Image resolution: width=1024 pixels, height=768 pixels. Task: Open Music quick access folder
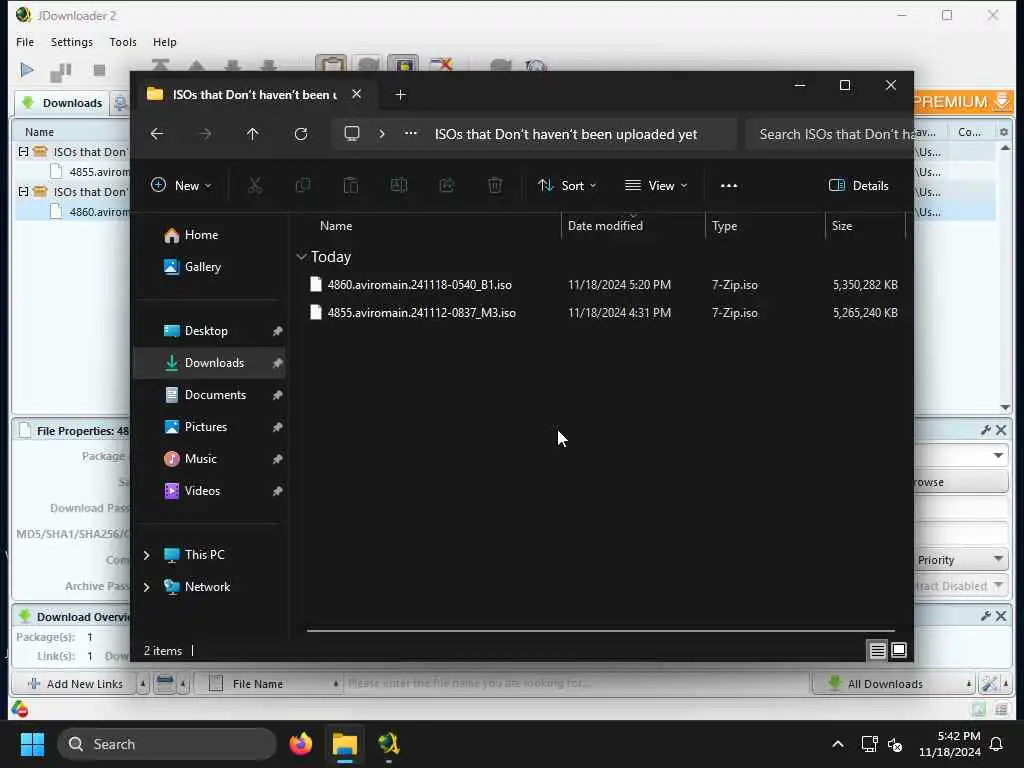pos(191,459)
